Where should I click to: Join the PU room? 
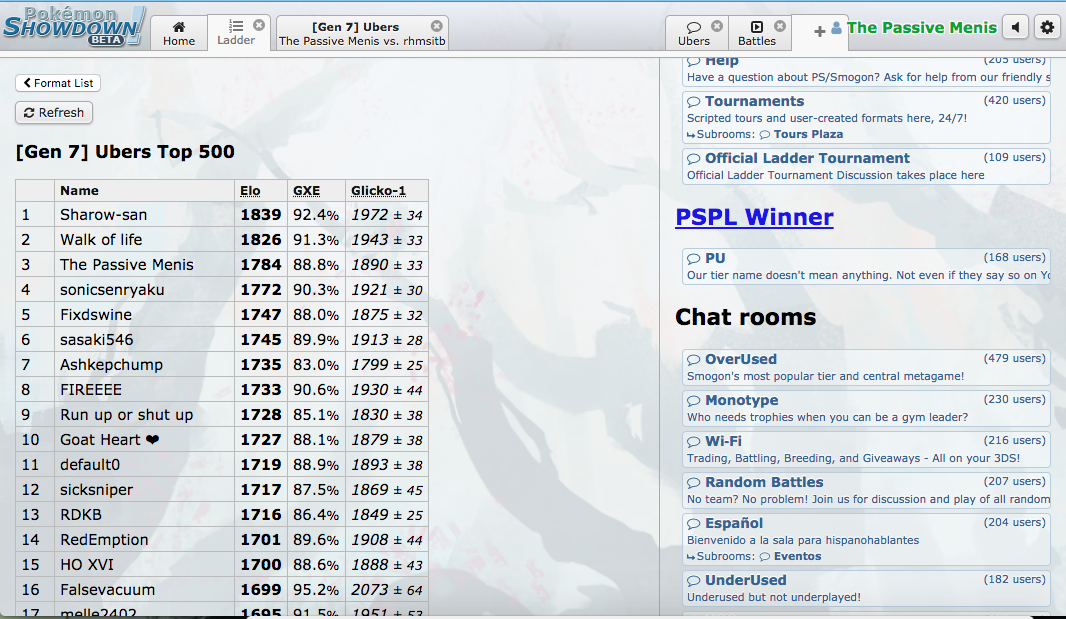coord(866,266)
